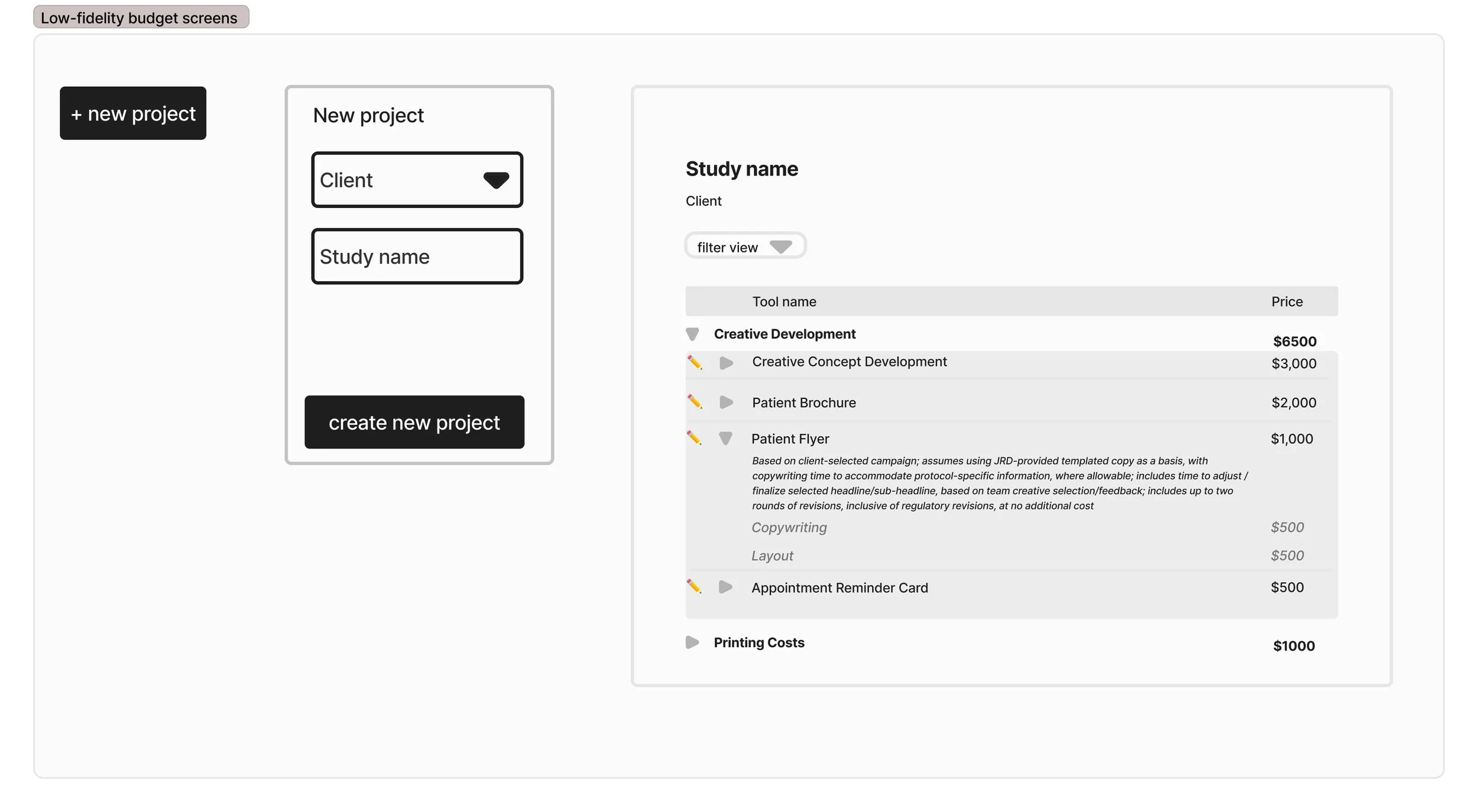Click the Price column header
This screenshot has height=812, width=1478.
point(1287,301)
